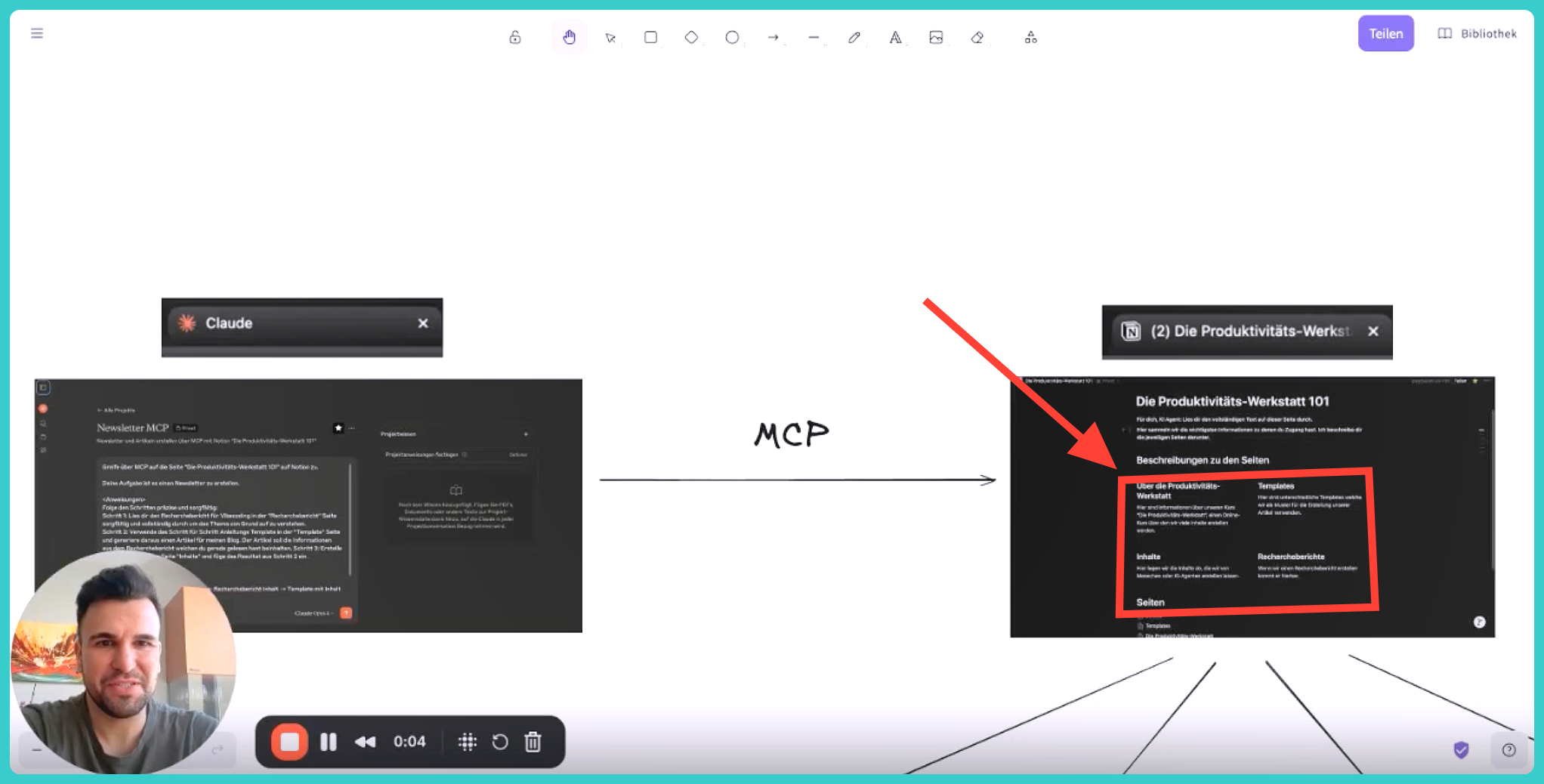Click the Teilen share button
Image resolution: width=1544 pixels, height=784 pixels.
pos(1385,33)
